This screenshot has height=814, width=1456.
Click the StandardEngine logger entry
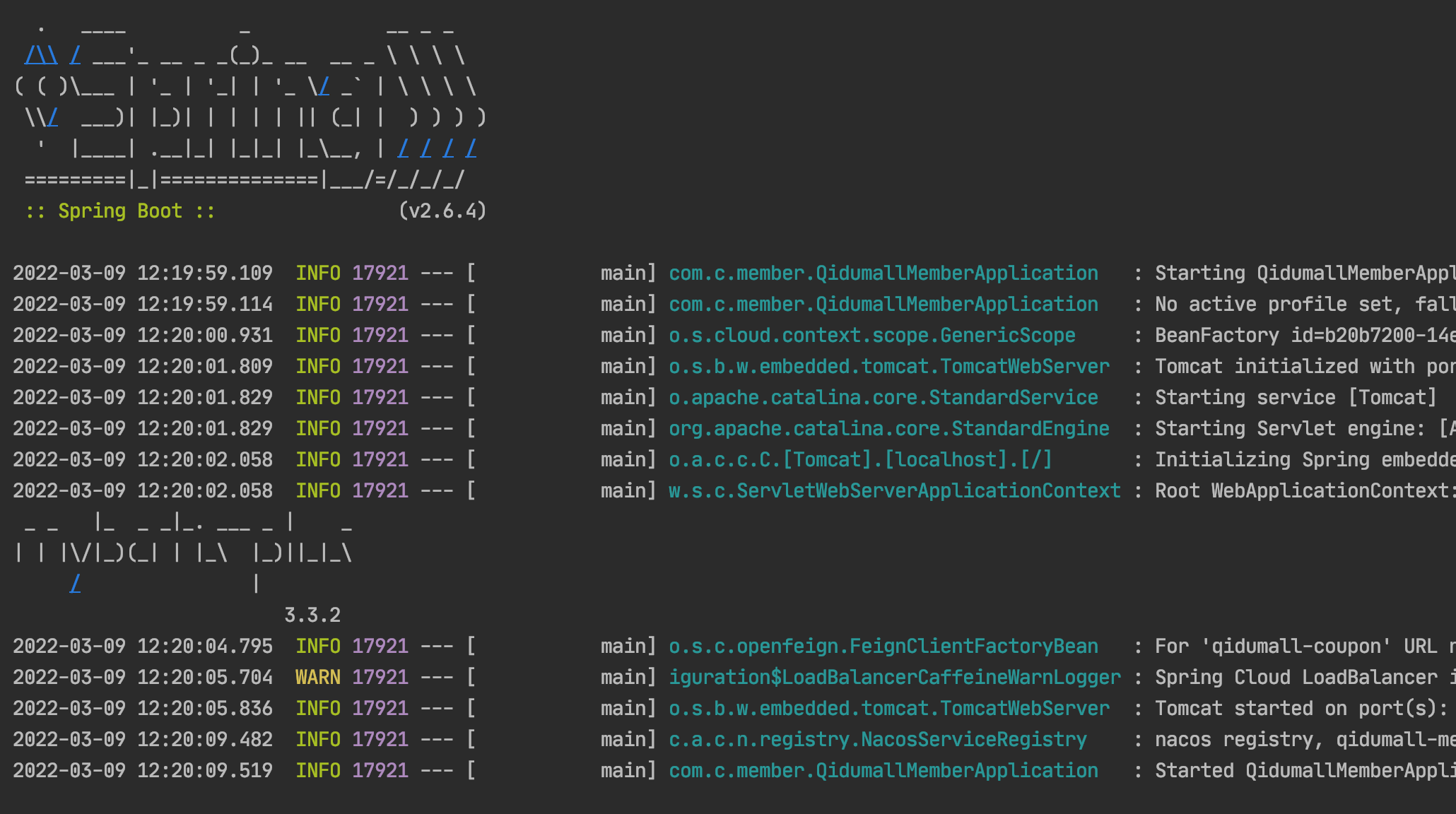point(888,427)
